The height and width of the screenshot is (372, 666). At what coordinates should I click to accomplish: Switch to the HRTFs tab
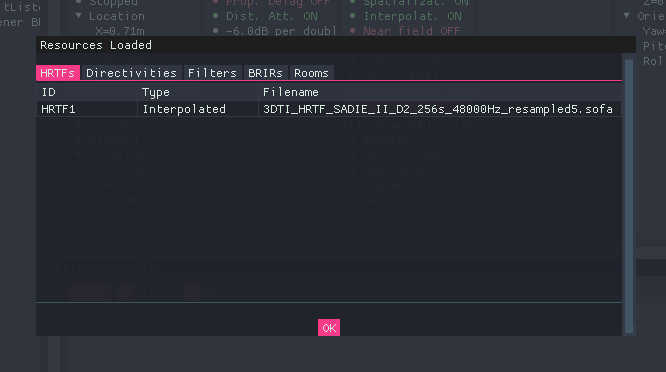[58, 73]
